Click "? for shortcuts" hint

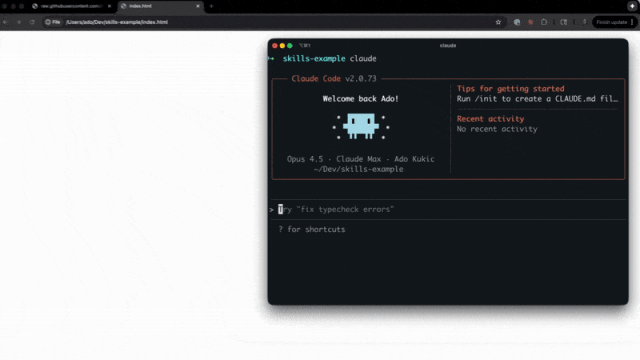(311, 229)
